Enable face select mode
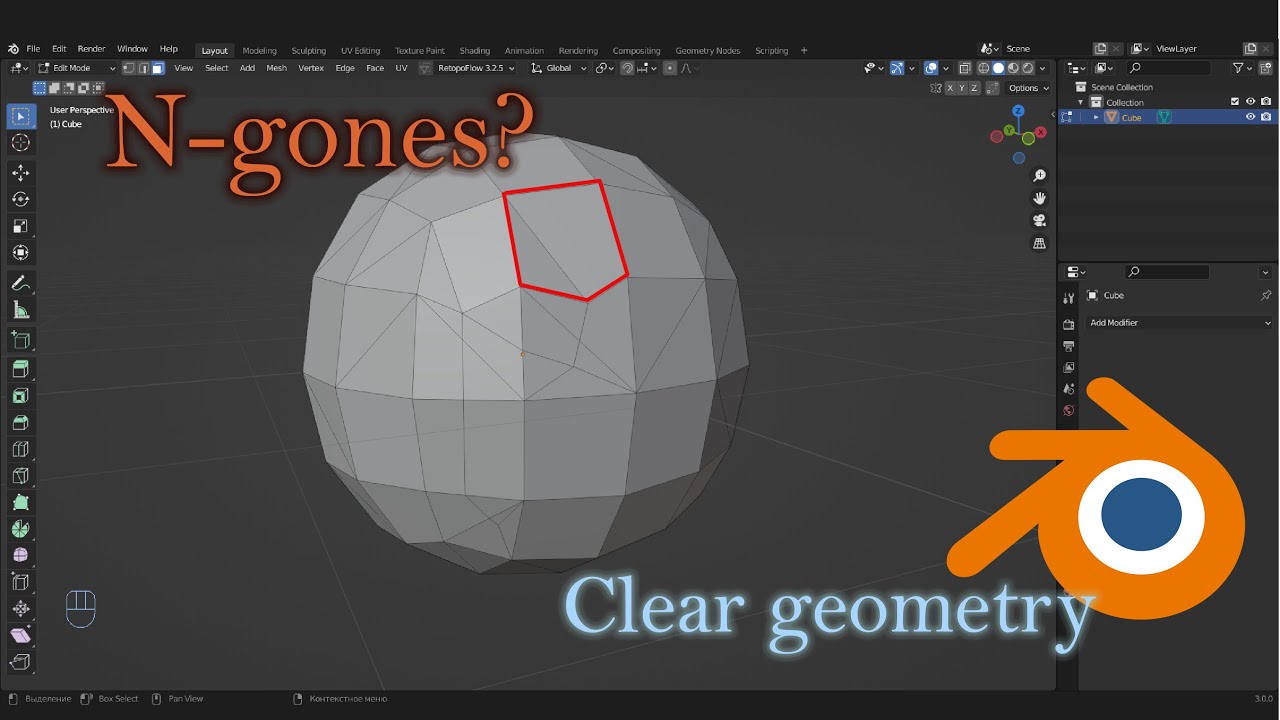Screen dimensions: 1280x720 (x=158, y=68)
